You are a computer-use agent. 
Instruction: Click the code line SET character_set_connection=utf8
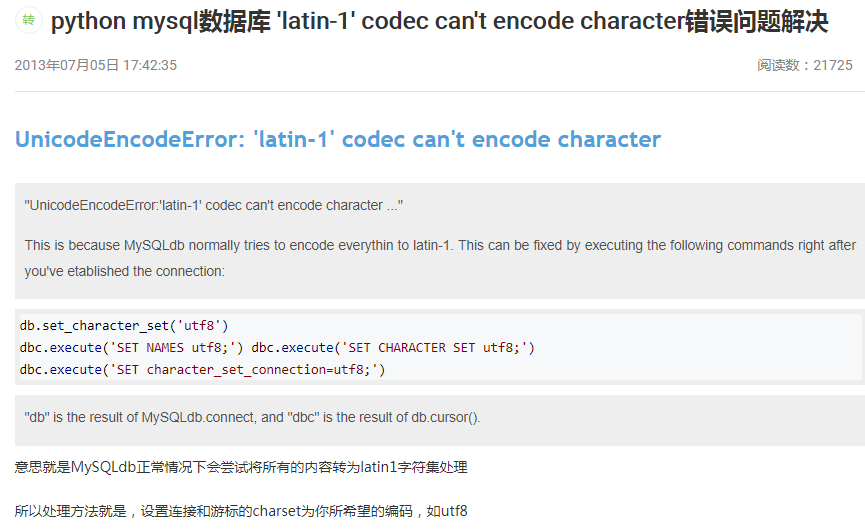click(202, 370)
